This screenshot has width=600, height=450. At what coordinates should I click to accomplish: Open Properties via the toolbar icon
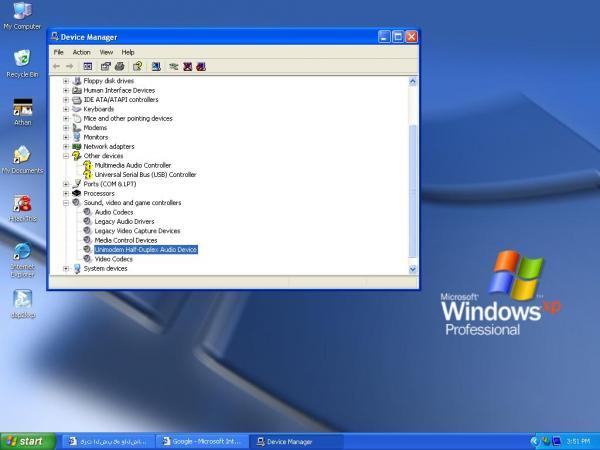coord(105,67)
